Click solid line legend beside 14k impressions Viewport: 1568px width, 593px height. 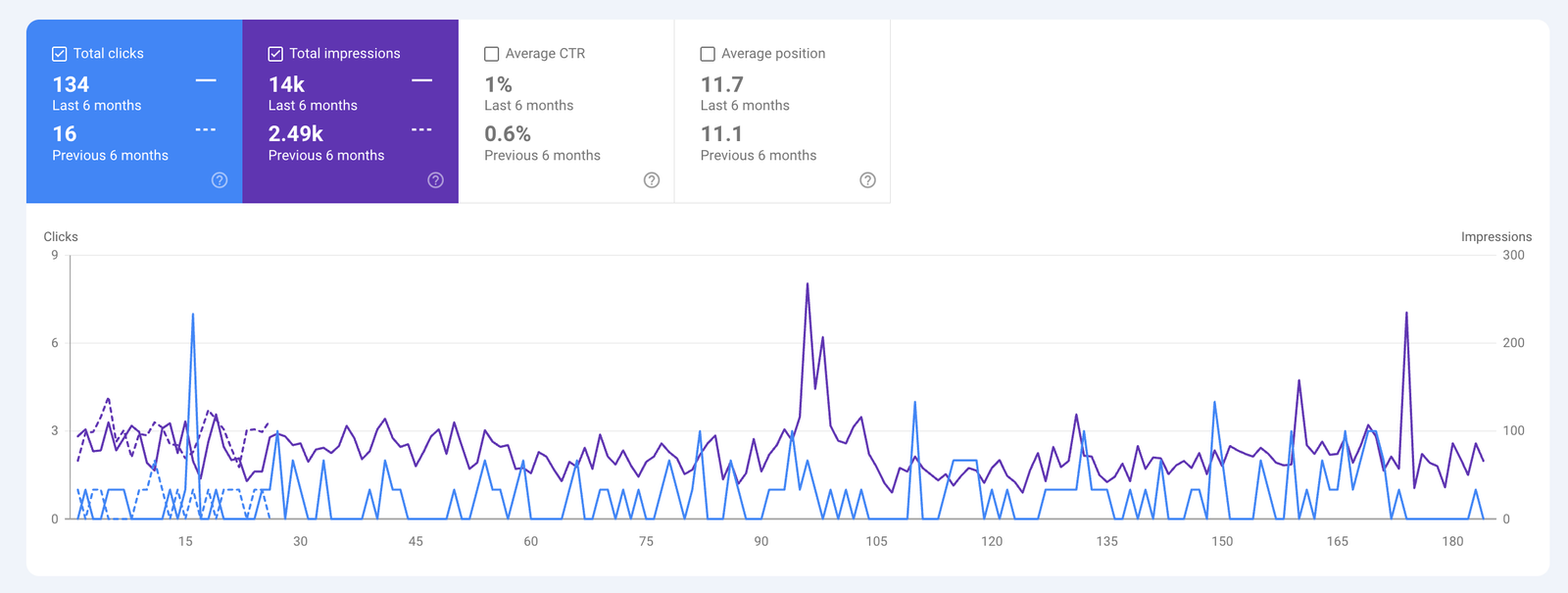[421, 80]
